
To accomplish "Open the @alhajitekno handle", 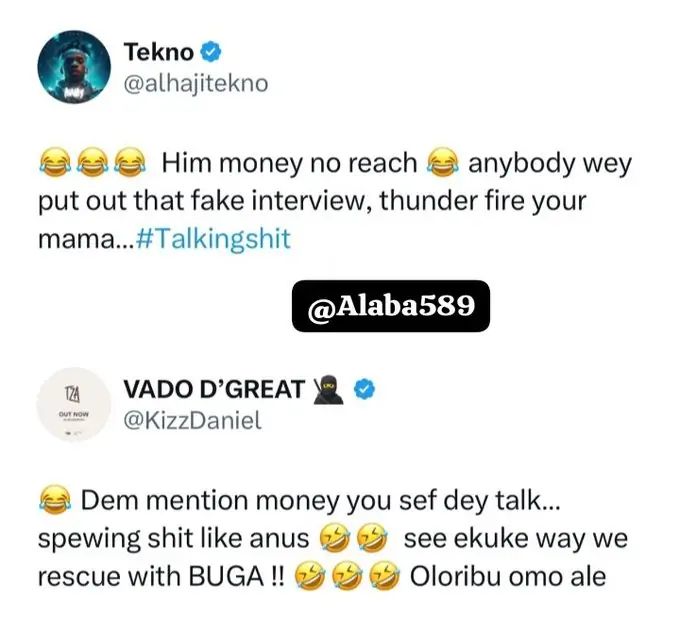I will 196,83.
